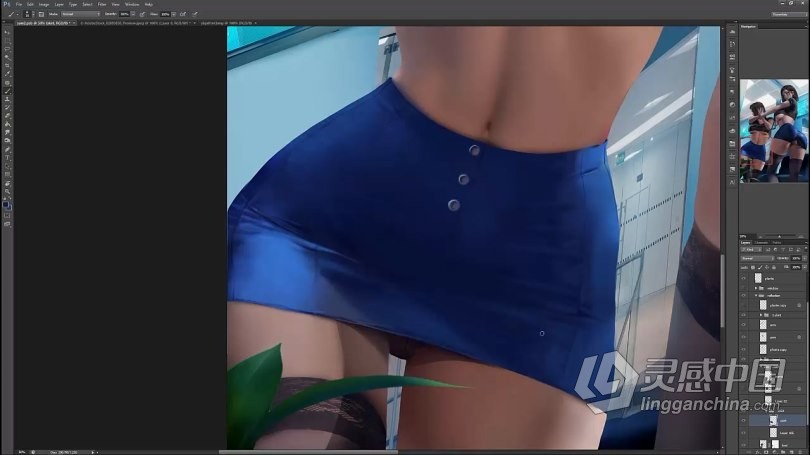Open the brush Opacity slider dropdown
810x455 pixels.
tap(133, 14)
